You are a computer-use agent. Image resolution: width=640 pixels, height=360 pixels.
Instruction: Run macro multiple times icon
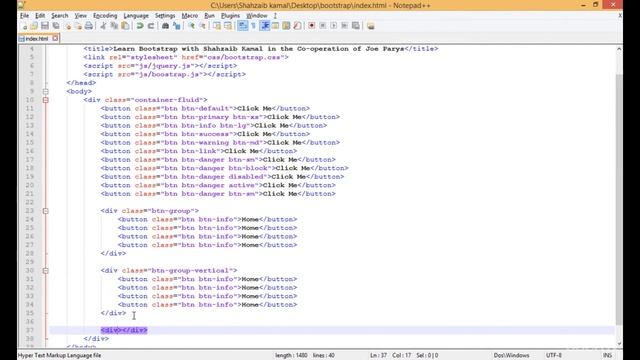pyautogui.click(x=345, y=26)
